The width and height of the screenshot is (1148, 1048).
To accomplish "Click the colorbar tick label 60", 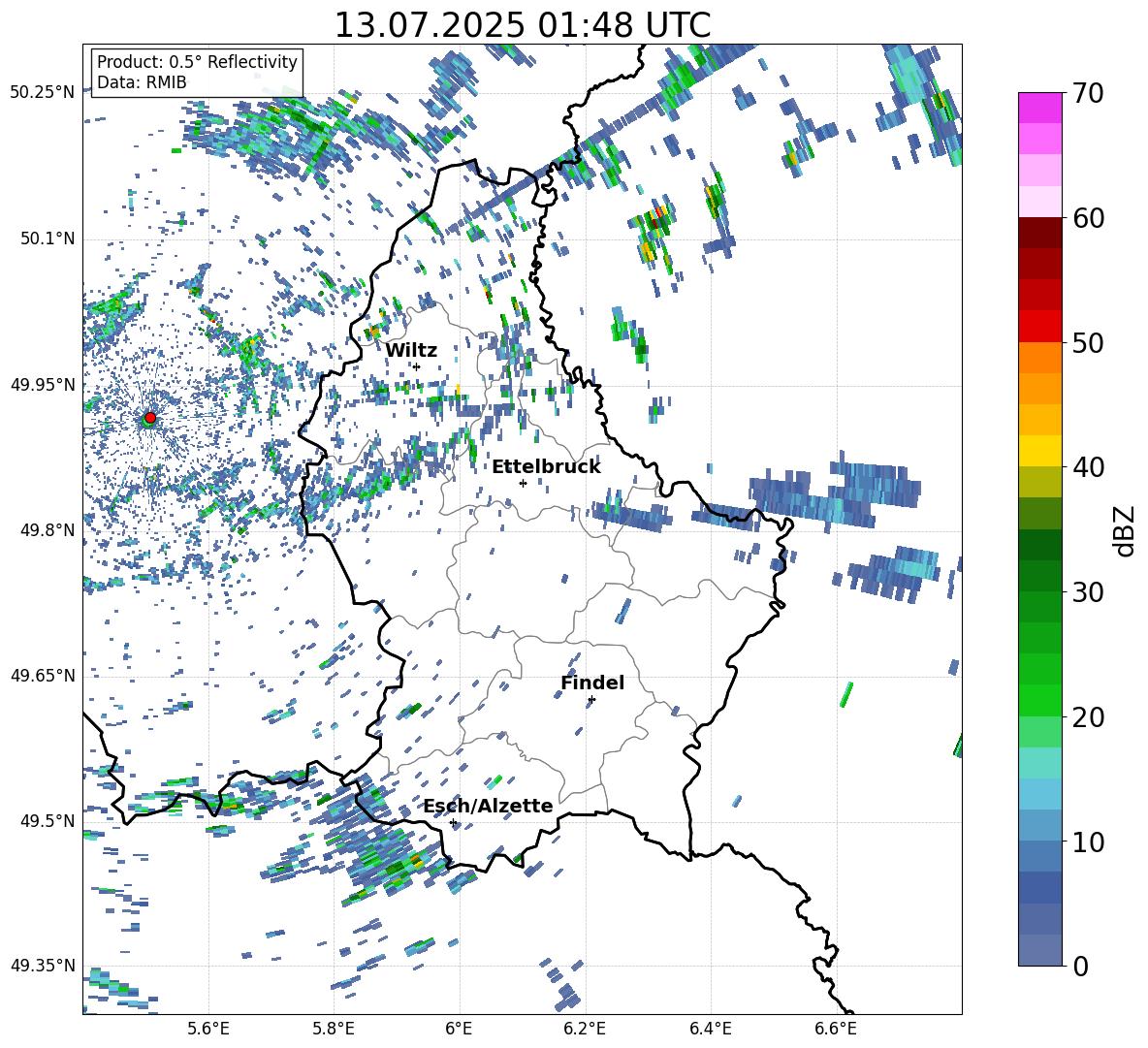I will coord(1087,218).
